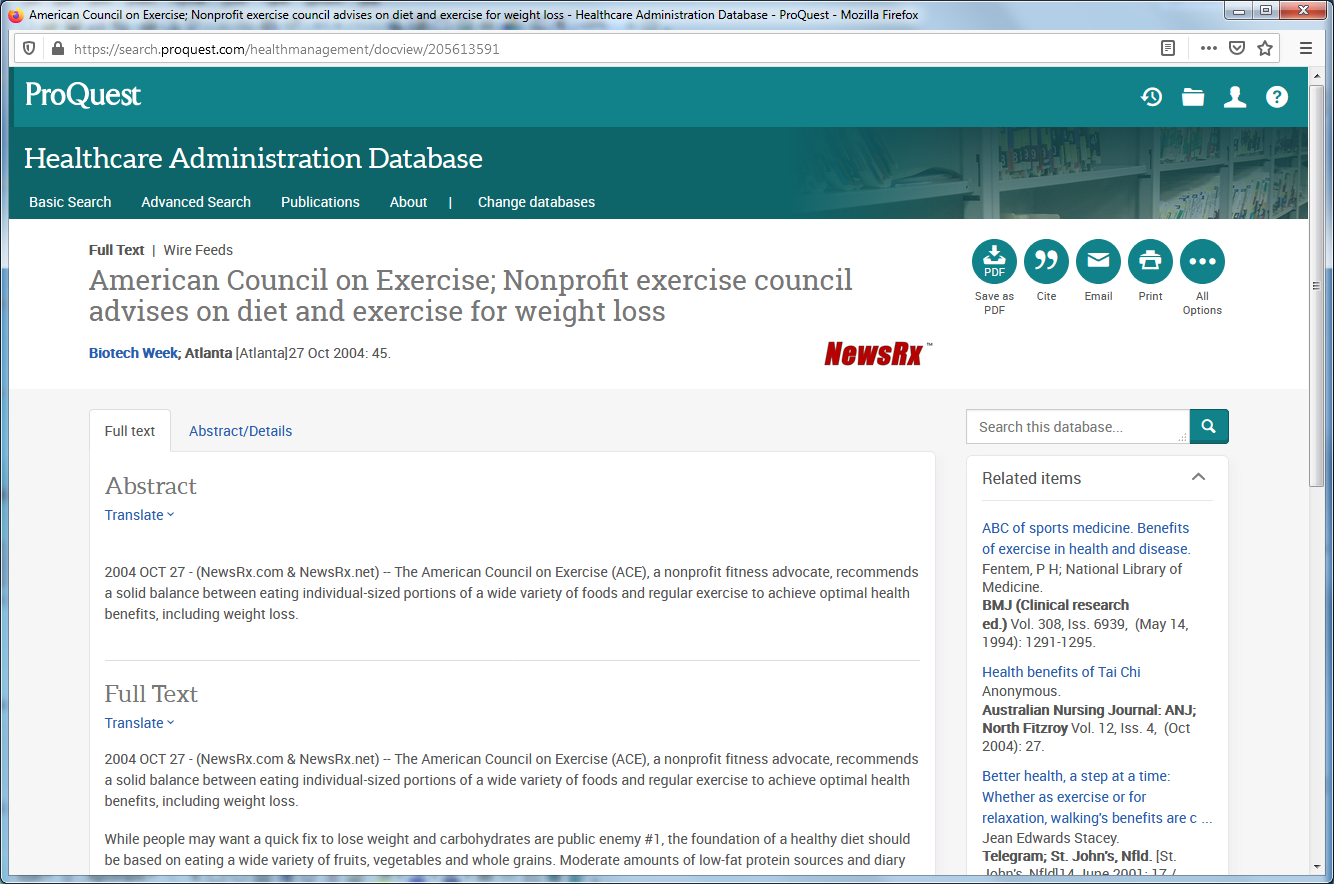
Task: Open the About menu item
Action: pos(408,202)
